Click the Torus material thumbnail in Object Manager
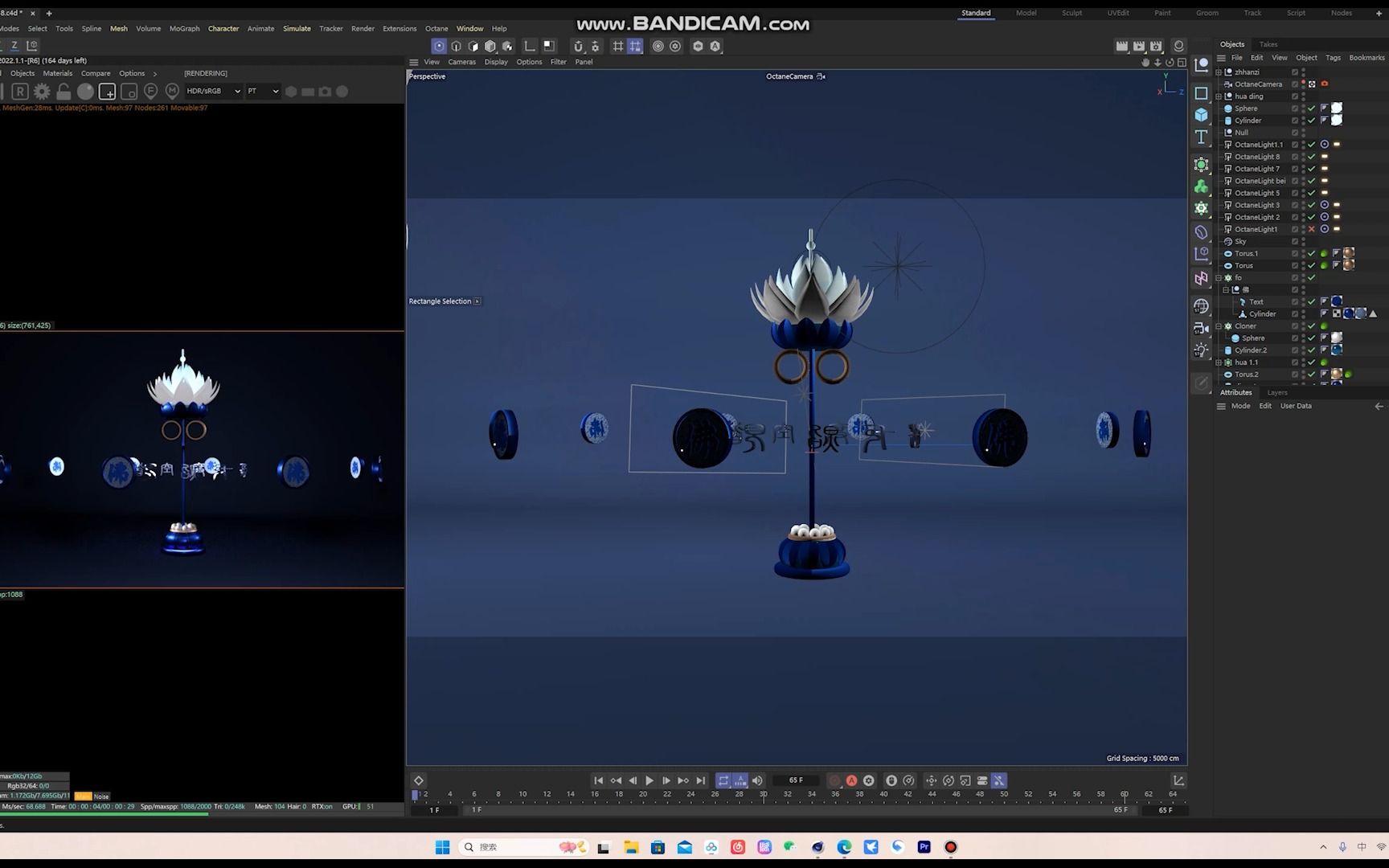This screenshot has width=1389, height=868. click(1349, 265)
